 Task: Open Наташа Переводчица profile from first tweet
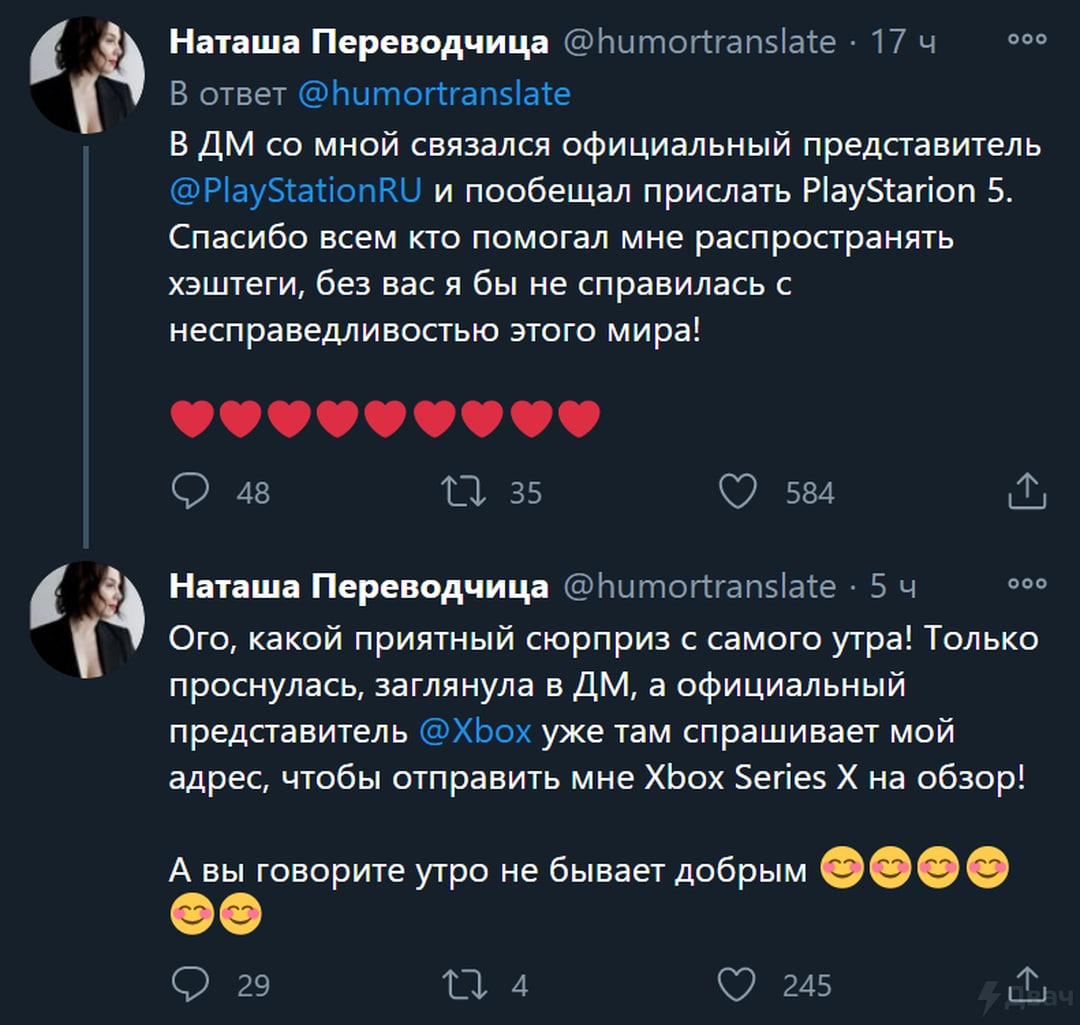coord(358,42)
